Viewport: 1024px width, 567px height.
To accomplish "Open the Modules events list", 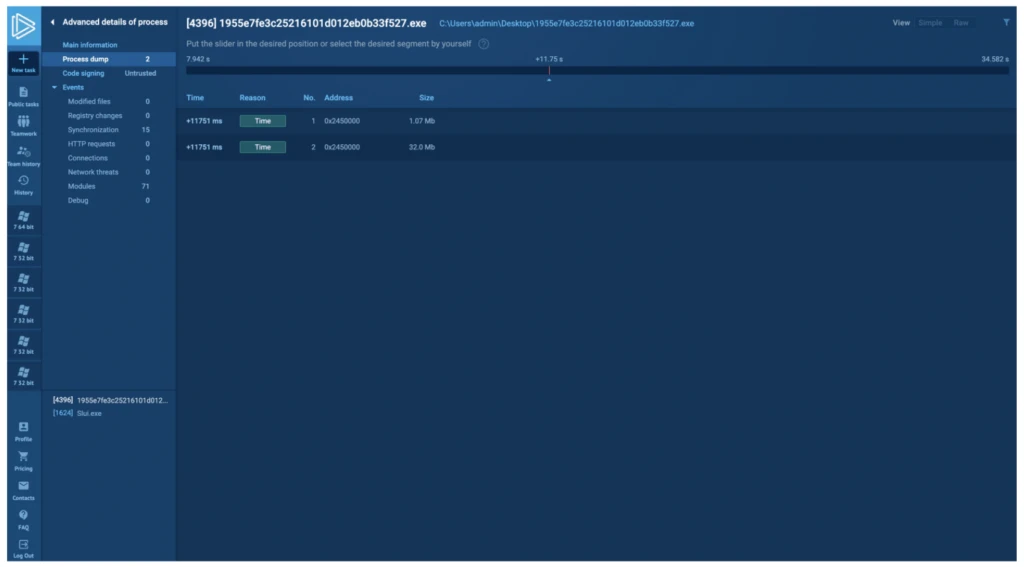I will [109, 186].
